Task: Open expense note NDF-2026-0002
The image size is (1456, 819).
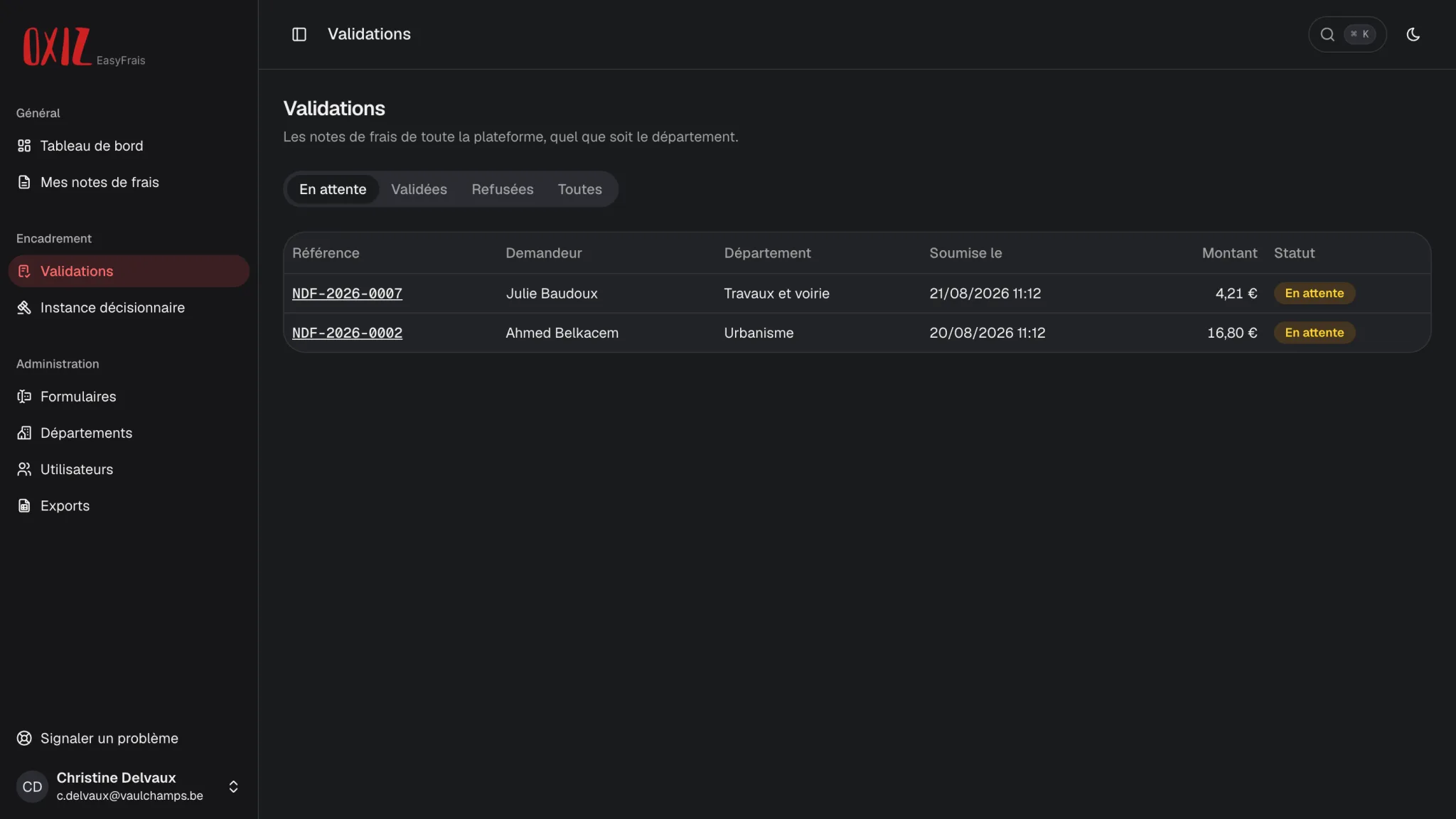Action: [347, 333]
